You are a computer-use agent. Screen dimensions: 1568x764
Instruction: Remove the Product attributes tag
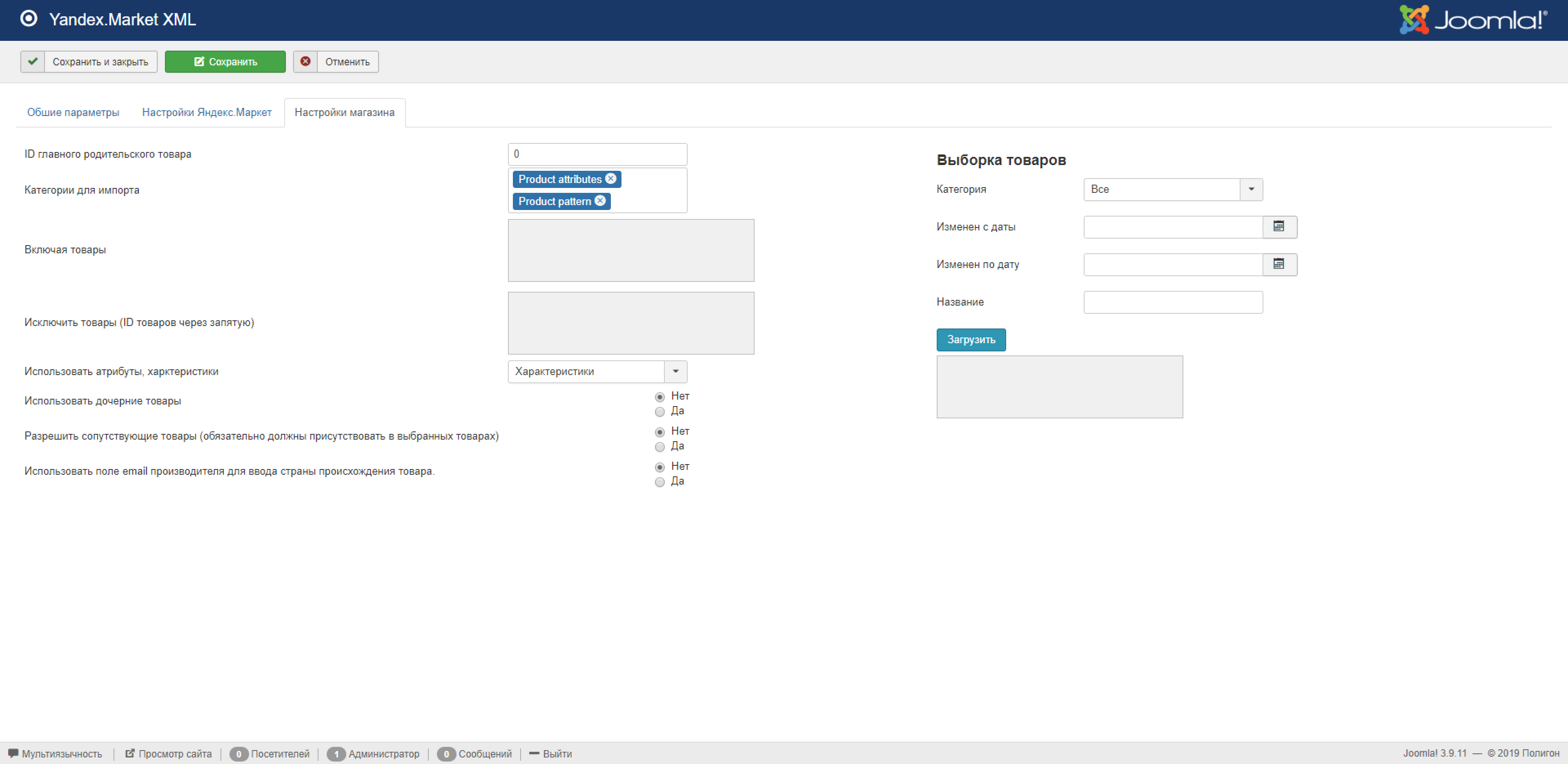click(610, 179)
